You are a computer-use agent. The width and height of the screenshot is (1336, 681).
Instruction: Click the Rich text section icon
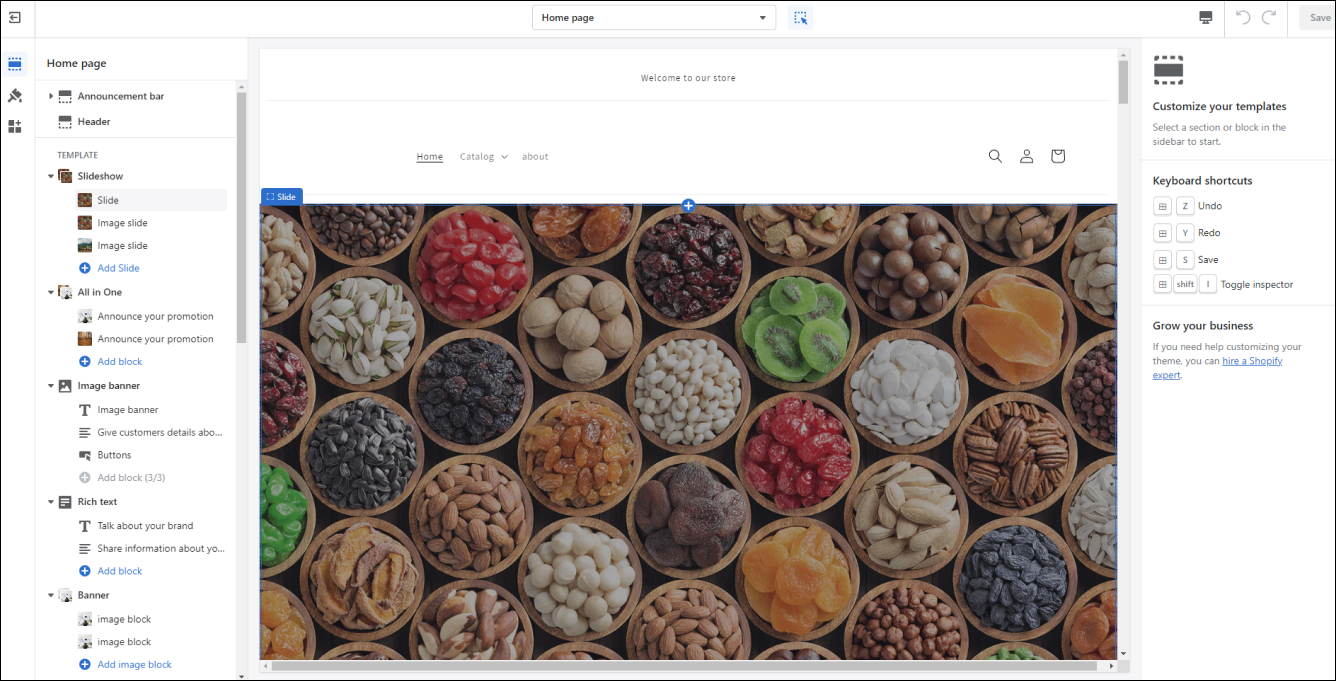click(x=65, y=502)
